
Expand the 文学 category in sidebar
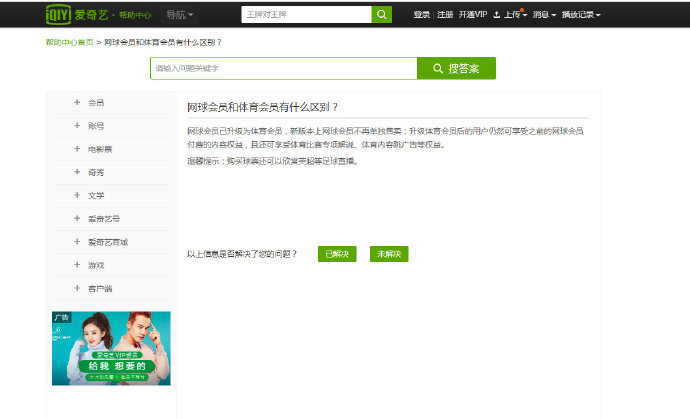pos(96,195)
